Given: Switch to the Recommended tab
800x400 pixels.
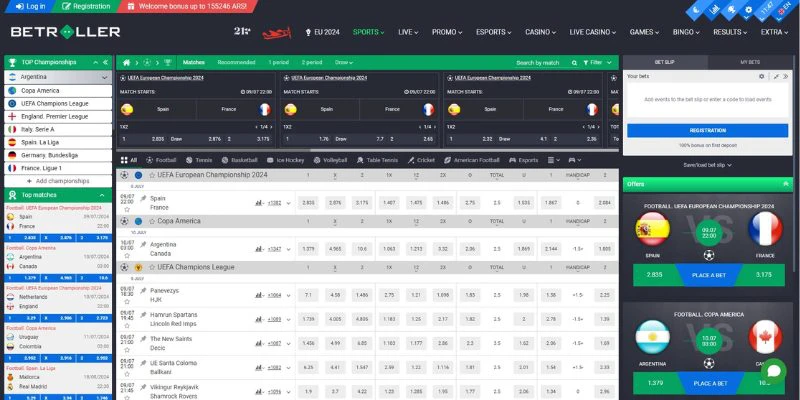Looking at the screenshot, I should click(x=236, y=63).
